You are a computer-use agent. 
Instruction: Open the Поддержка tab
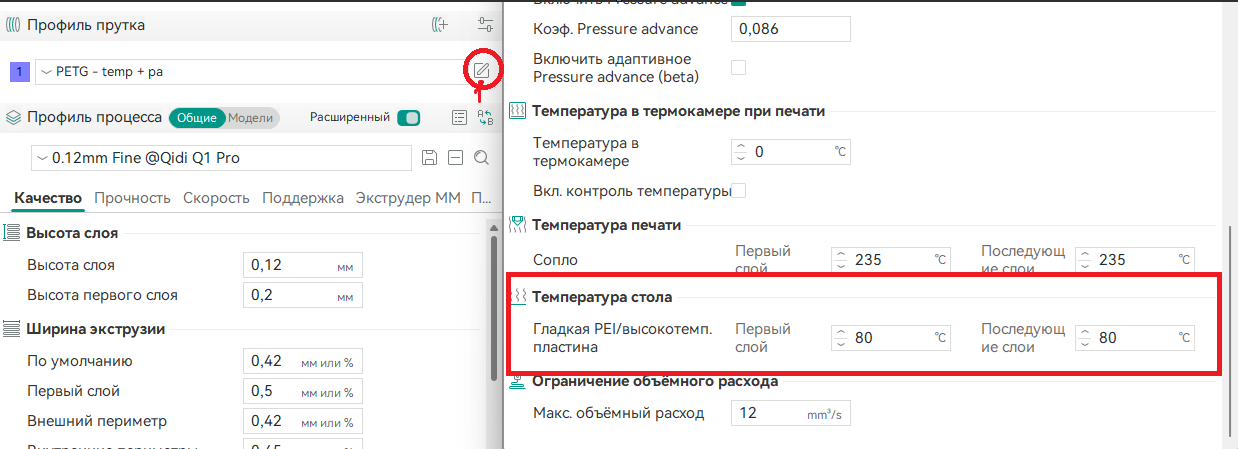303,198
